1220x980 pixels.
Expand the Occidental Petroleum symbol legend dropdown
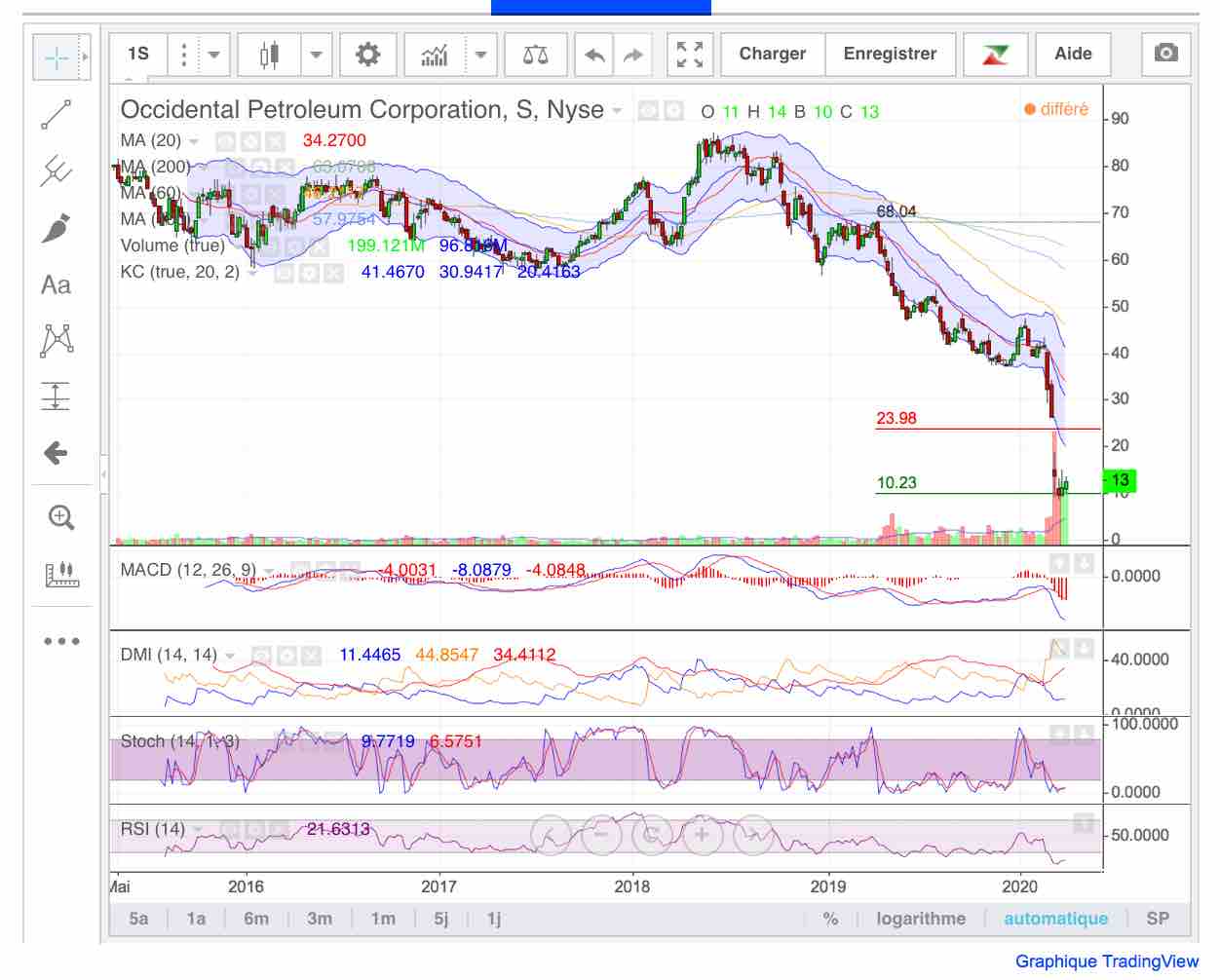[x=617, y=111]
